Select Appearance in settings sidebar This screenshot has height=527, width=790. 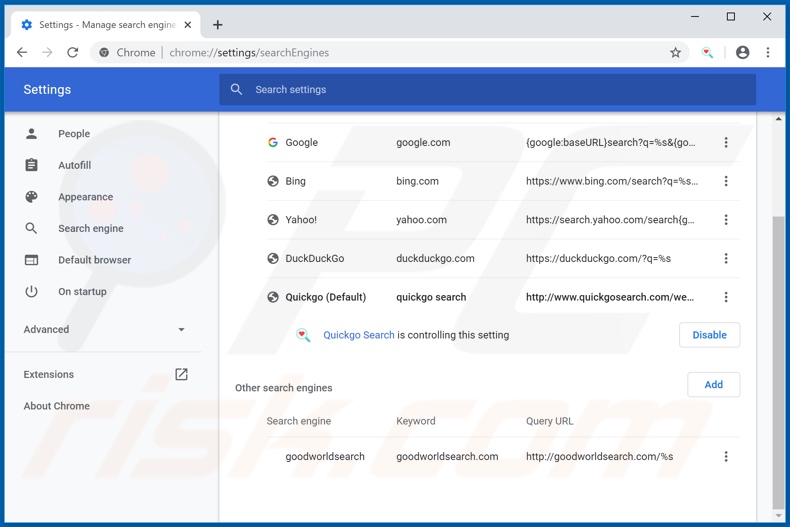(85, 197)
